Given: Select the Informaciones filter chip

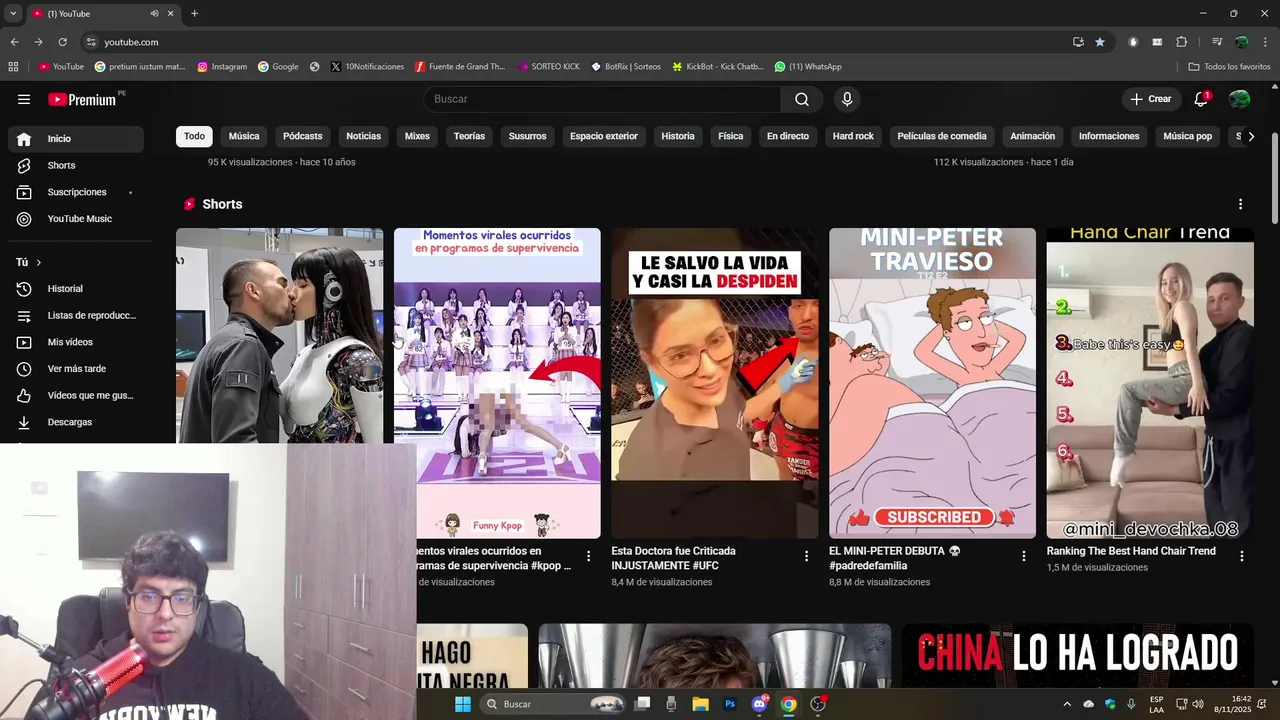Looking at the screenshot, I should coord(1109,136).
